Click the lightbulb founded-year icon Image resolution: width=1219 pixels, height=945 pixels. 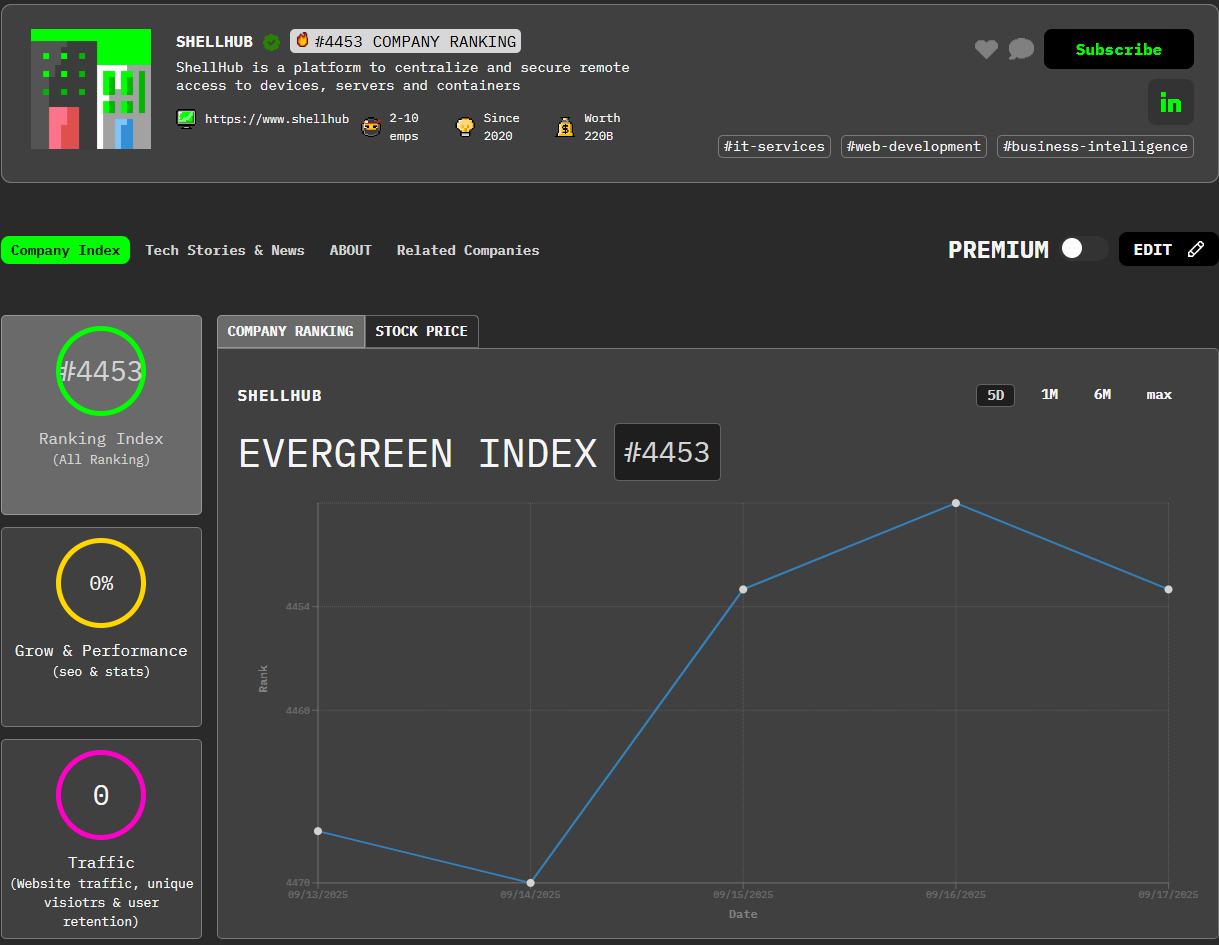pyautogui.click(x=465, y=127)
